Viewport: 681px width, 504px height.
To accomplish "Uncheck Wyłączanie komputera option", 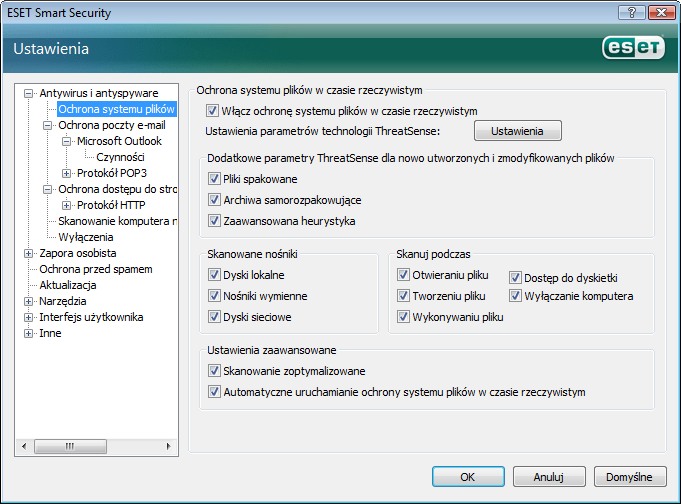I will tap(515, 296).
